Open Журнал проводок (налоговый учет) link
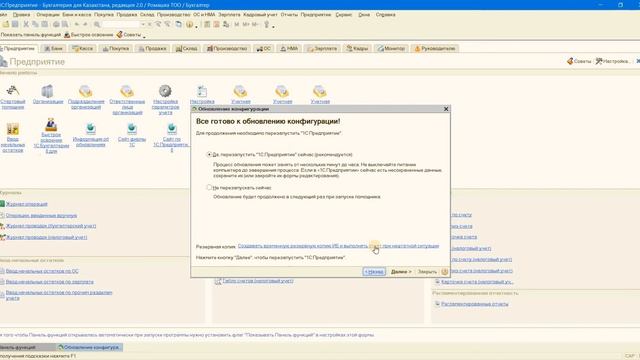 coord(46,237)
